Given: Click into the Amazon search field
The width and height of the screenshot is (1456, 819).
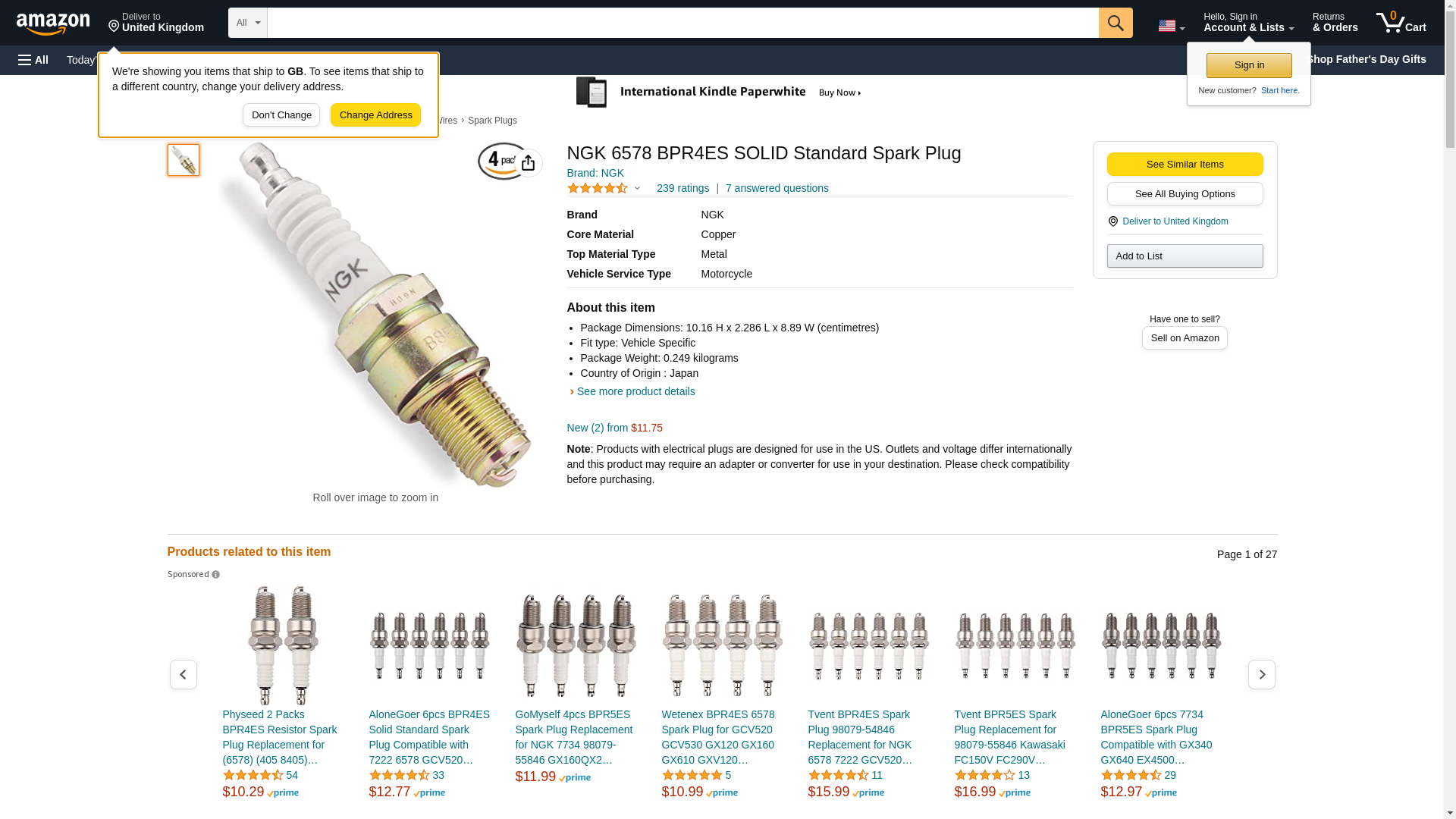Looking at the screenshot, I should coord(682,23).
